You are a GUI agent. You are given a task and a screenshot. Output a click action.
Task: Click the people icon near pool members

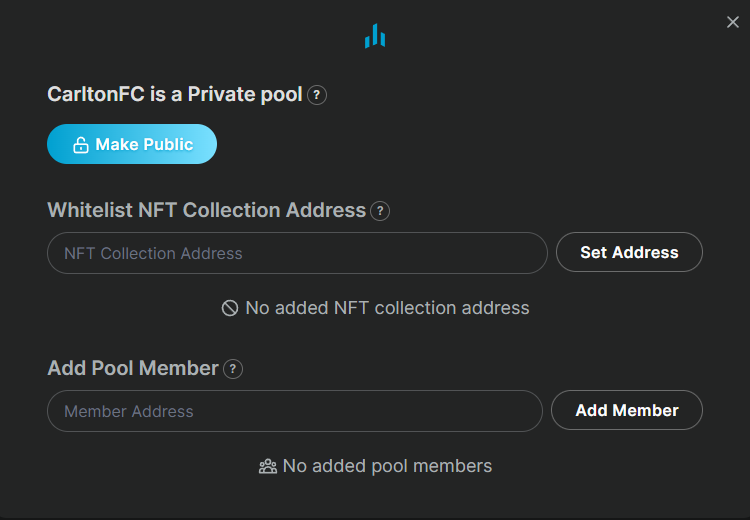(268, 466)
